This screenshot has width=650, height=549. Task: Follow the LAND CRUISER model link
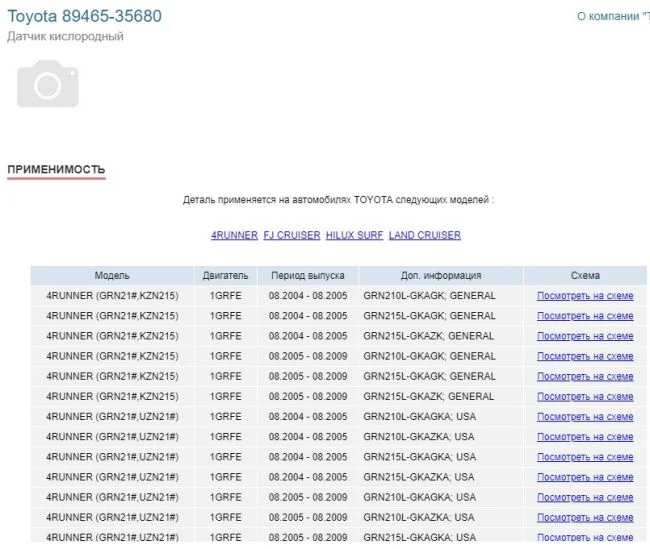coord(425,236)
